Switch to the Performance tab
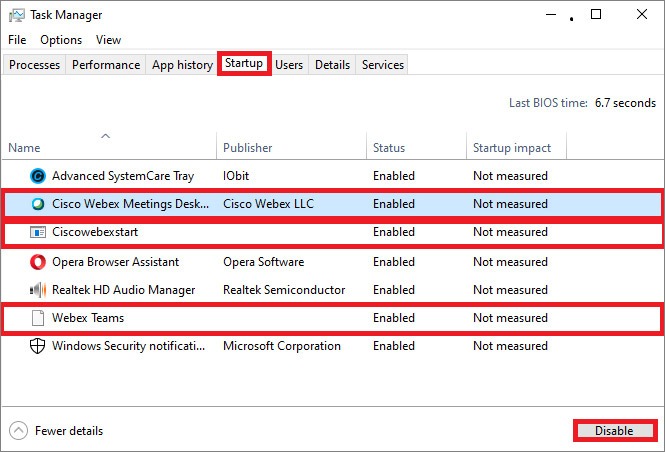665x452 pixels. point(106,65)
